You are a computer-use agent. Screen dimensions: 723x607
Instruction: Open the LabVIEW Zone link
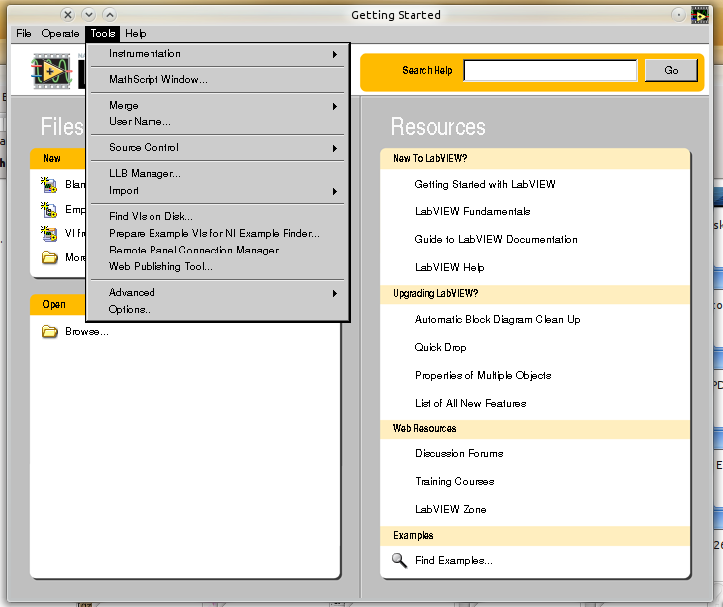[x=450, y=509]
